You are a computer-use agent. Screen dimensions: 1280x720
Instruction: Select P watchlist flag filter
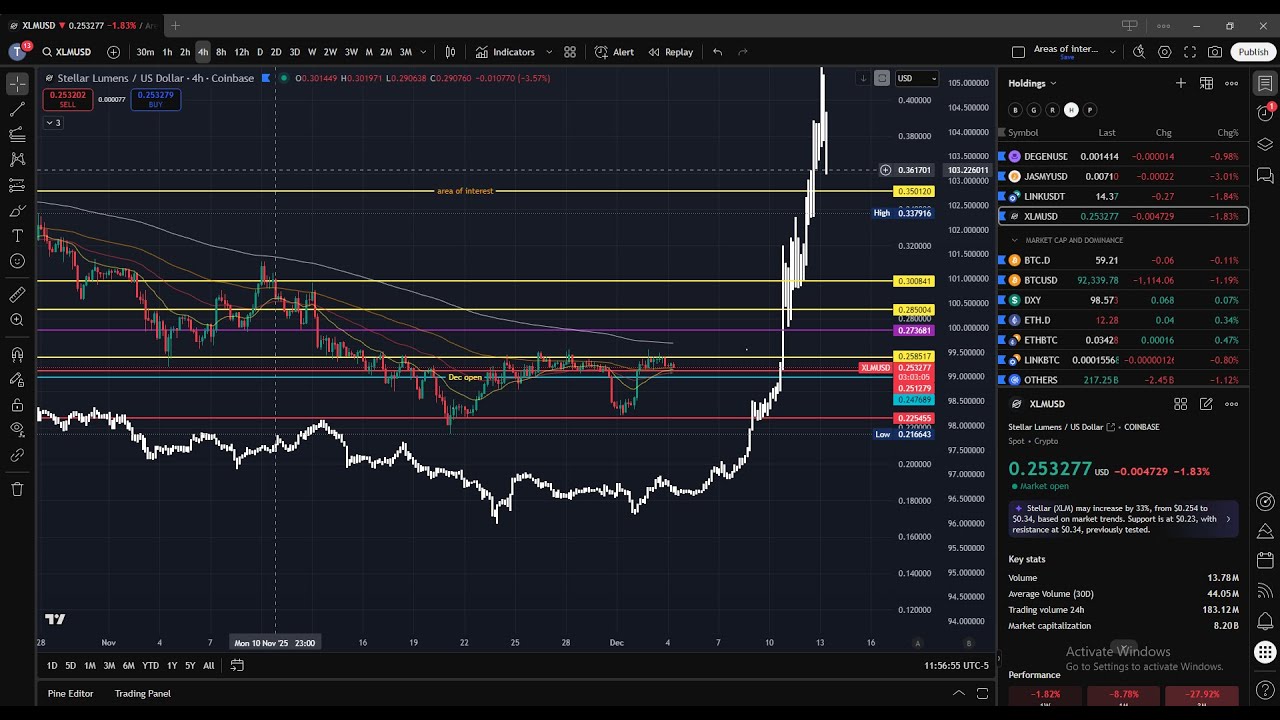[x=1090, y=110]
